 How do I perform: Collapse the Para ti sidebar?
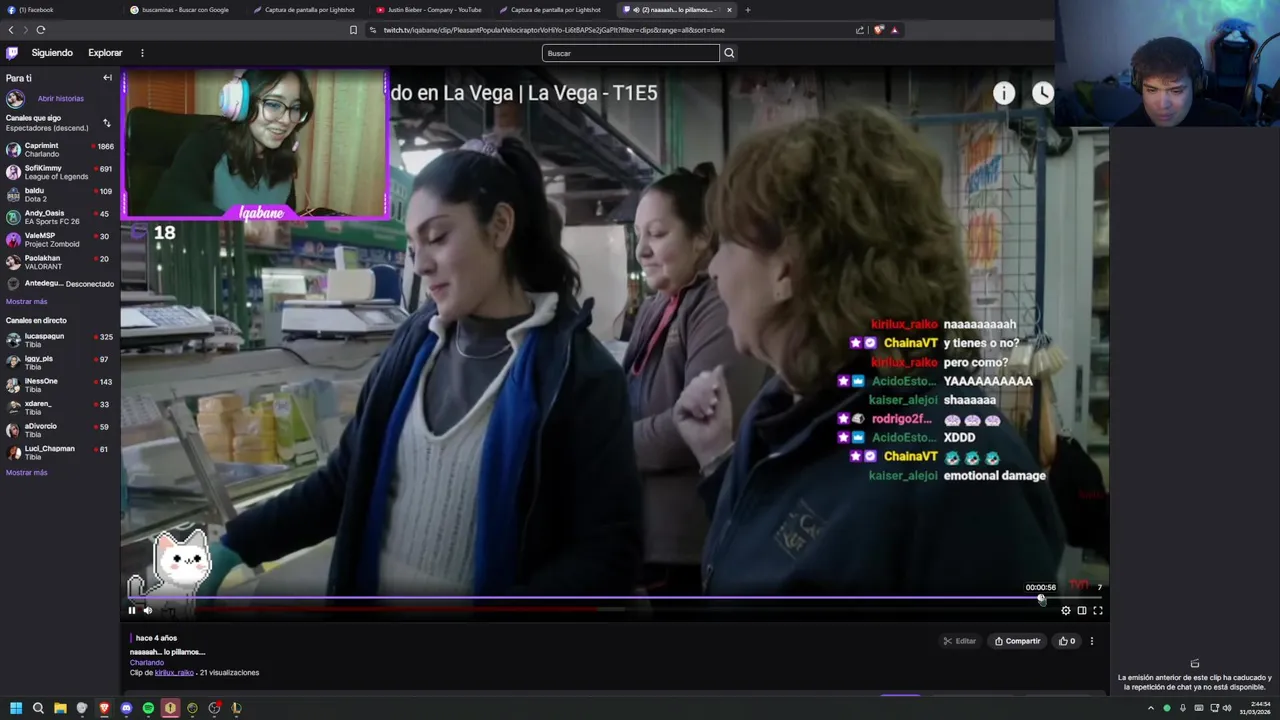click(107, 78)
